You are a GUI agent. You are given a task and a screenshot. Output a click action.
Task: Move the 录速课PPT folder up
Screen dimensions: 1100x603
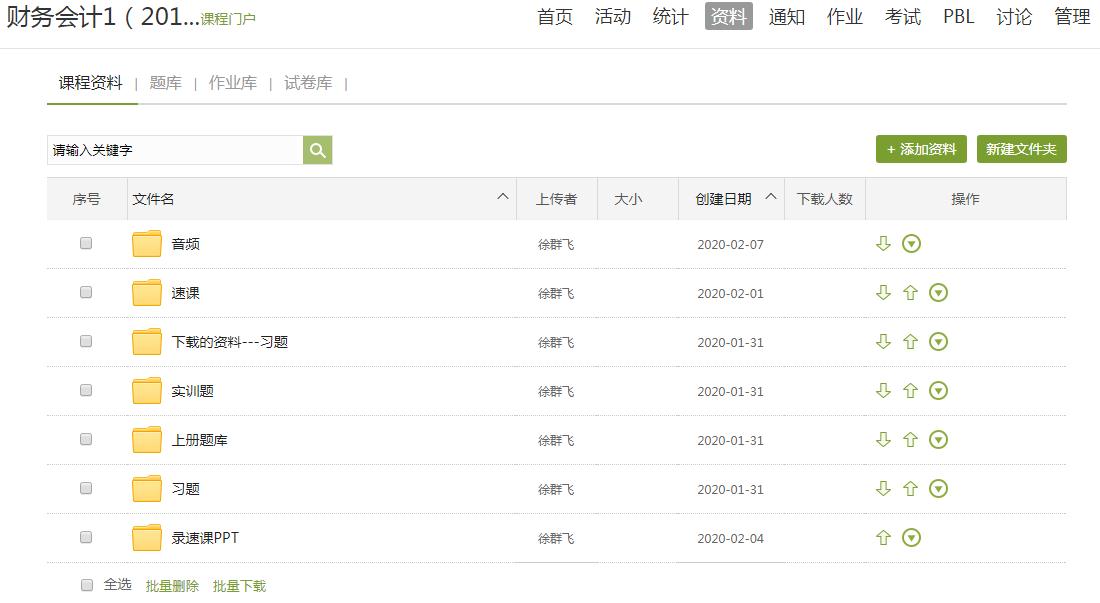pos(883,538)
